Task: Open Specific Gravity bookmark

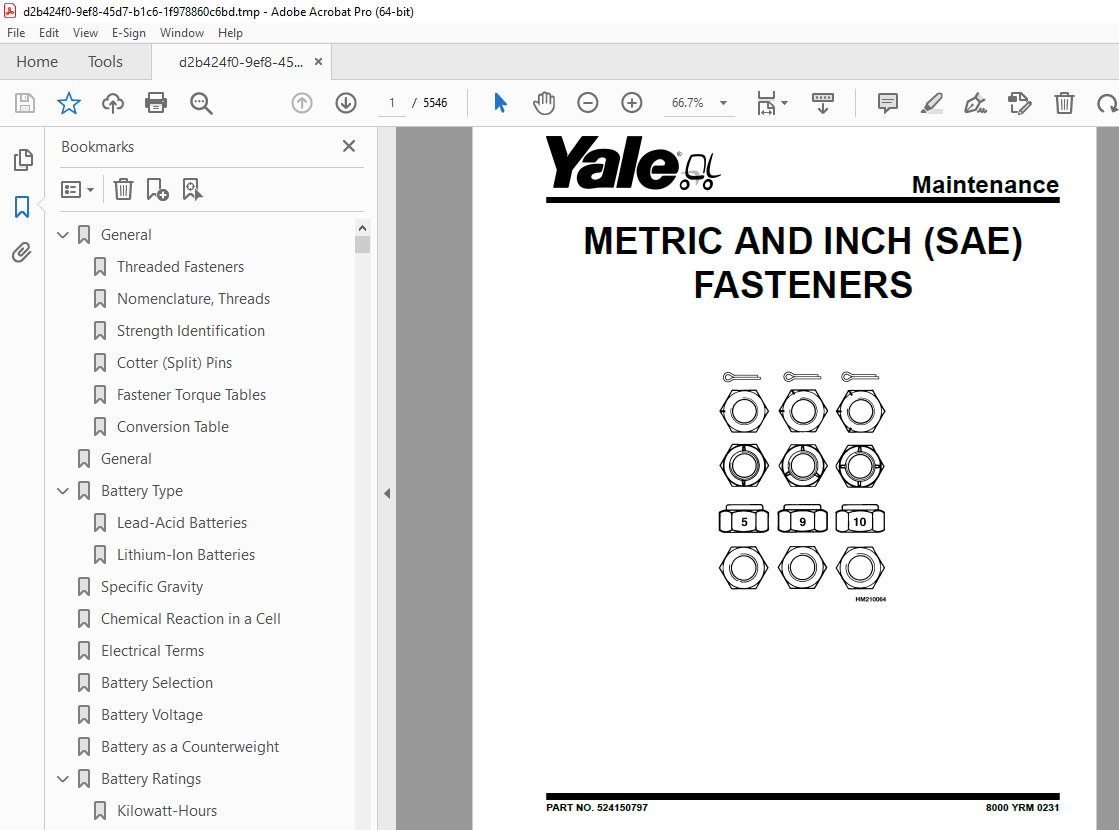Action: [152, 587]
